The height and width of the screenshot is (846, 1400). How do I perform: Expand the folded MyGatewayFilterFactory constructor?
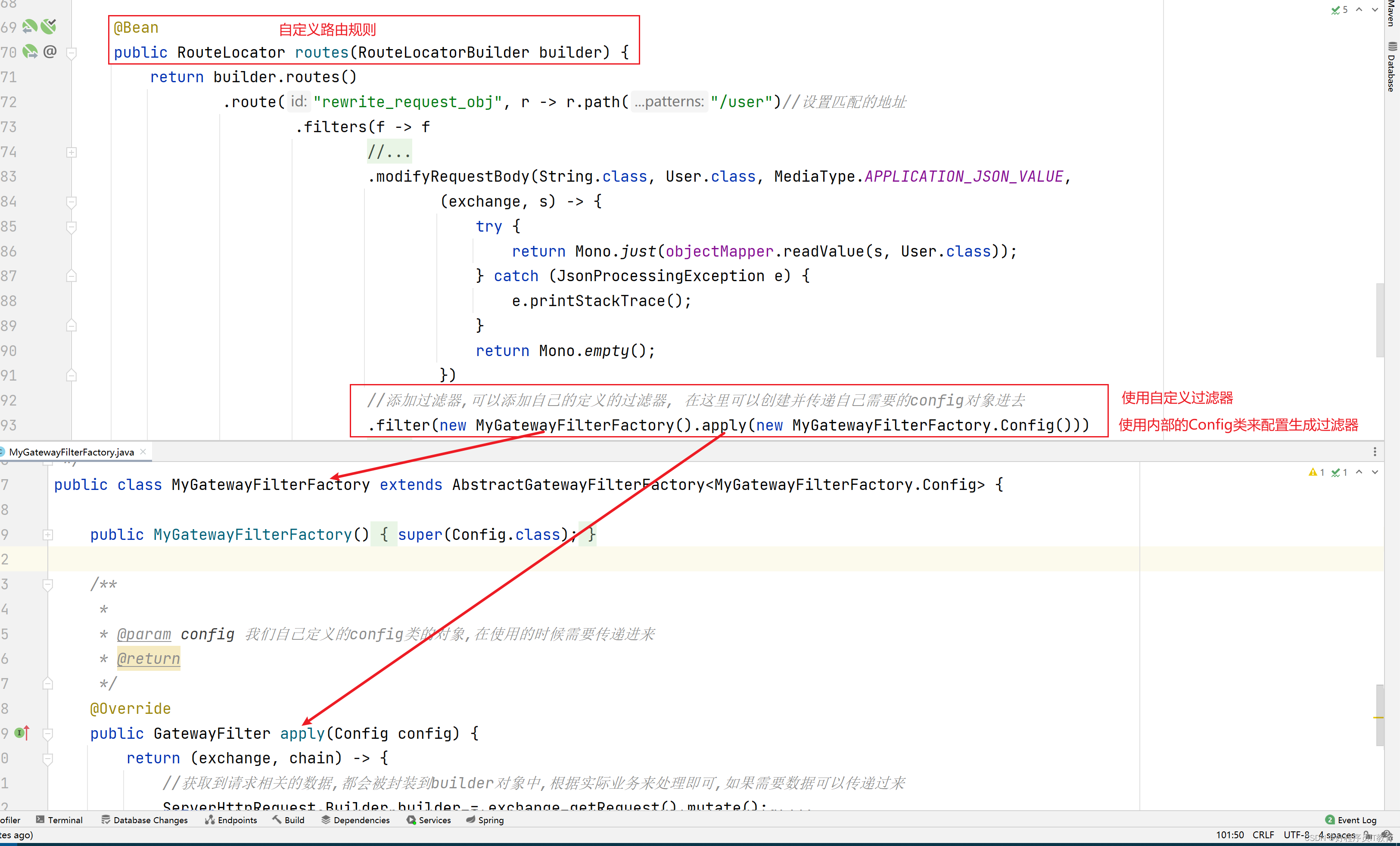(x=48, y=534)
